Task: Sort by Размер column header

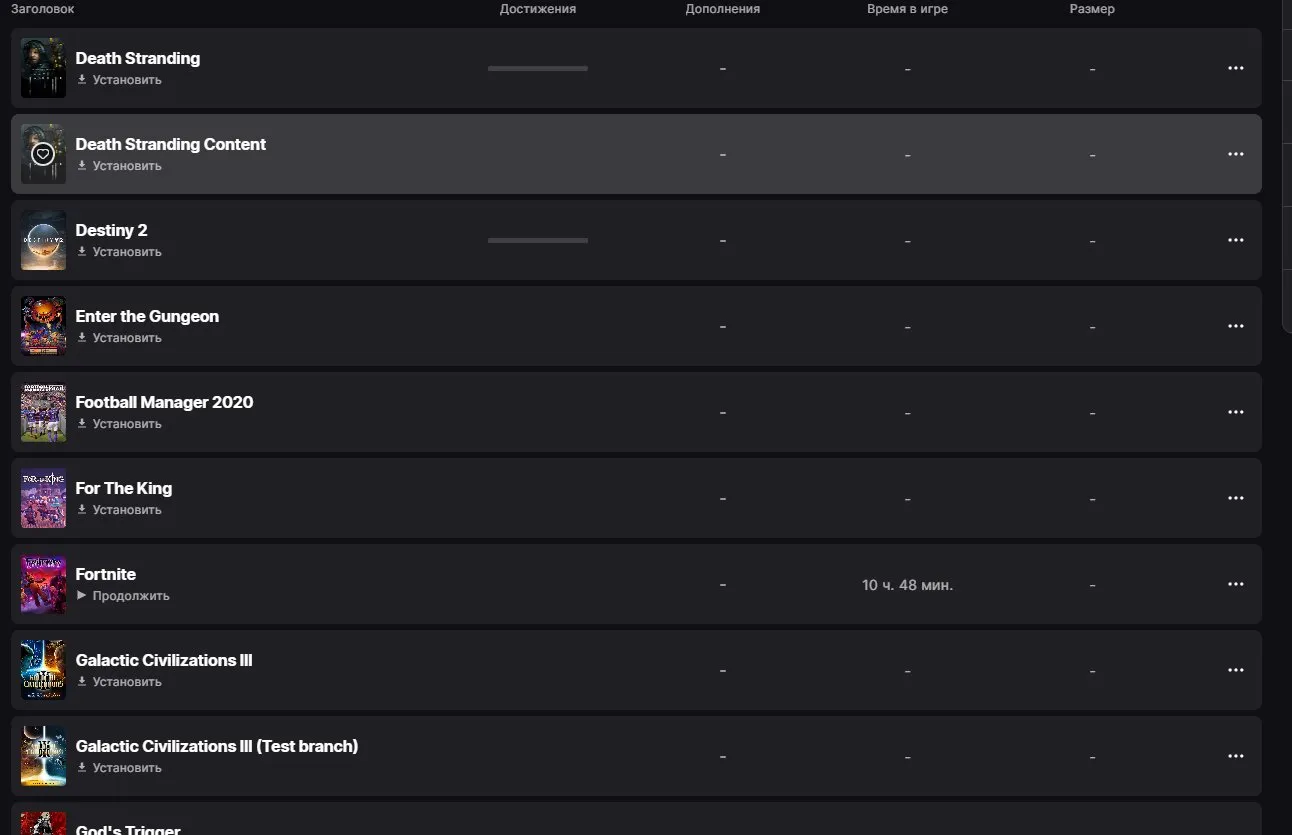Action: coord(1092,9)
